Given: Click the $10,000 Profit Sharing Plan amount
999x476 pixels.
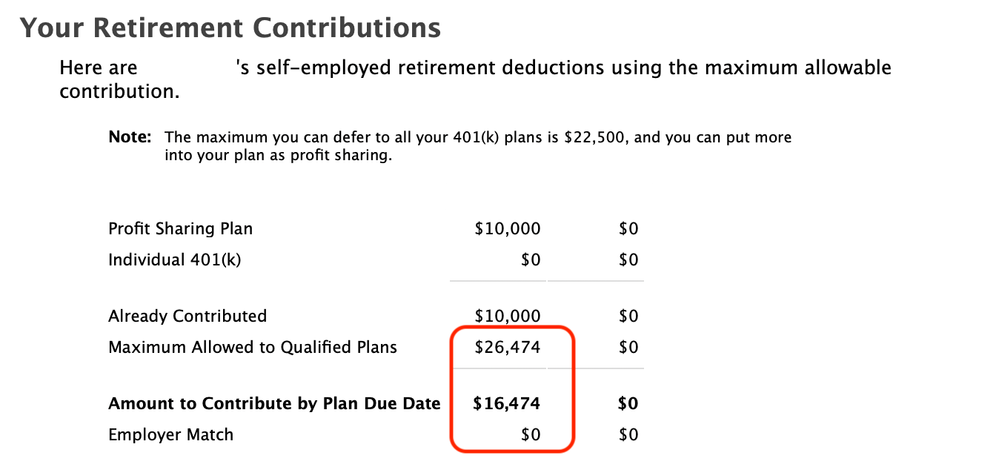Looking at the screenshot, I should pos(507,229).
